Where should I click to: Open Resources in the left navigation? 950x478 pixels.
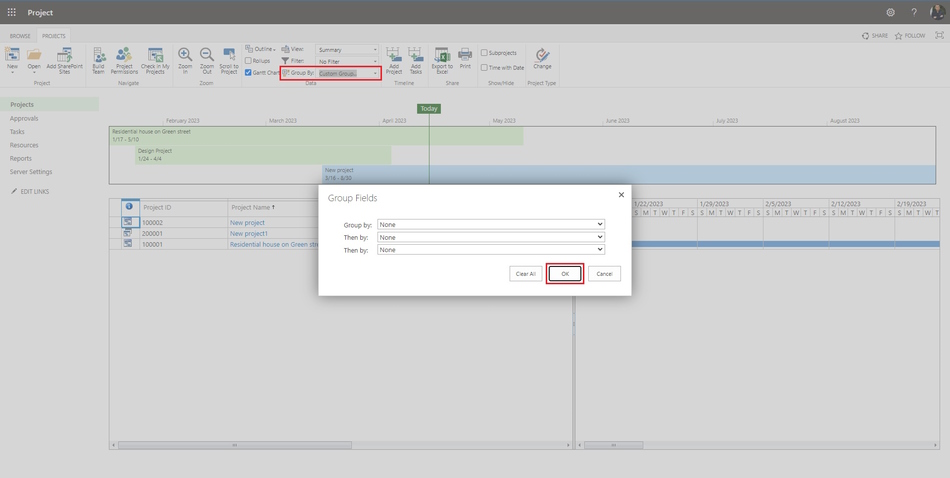24,145
